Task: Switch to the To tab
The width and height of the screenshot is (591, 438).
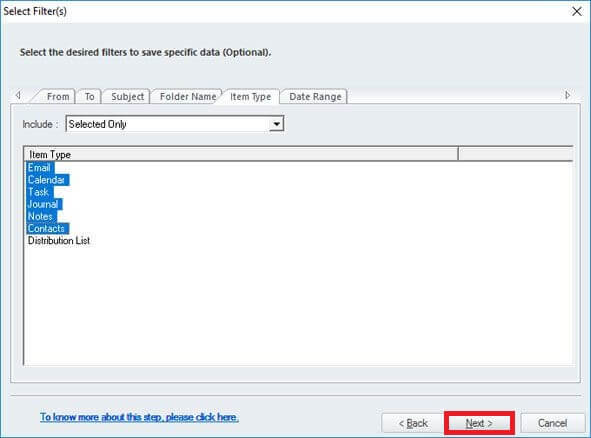Action: point(89,96)
